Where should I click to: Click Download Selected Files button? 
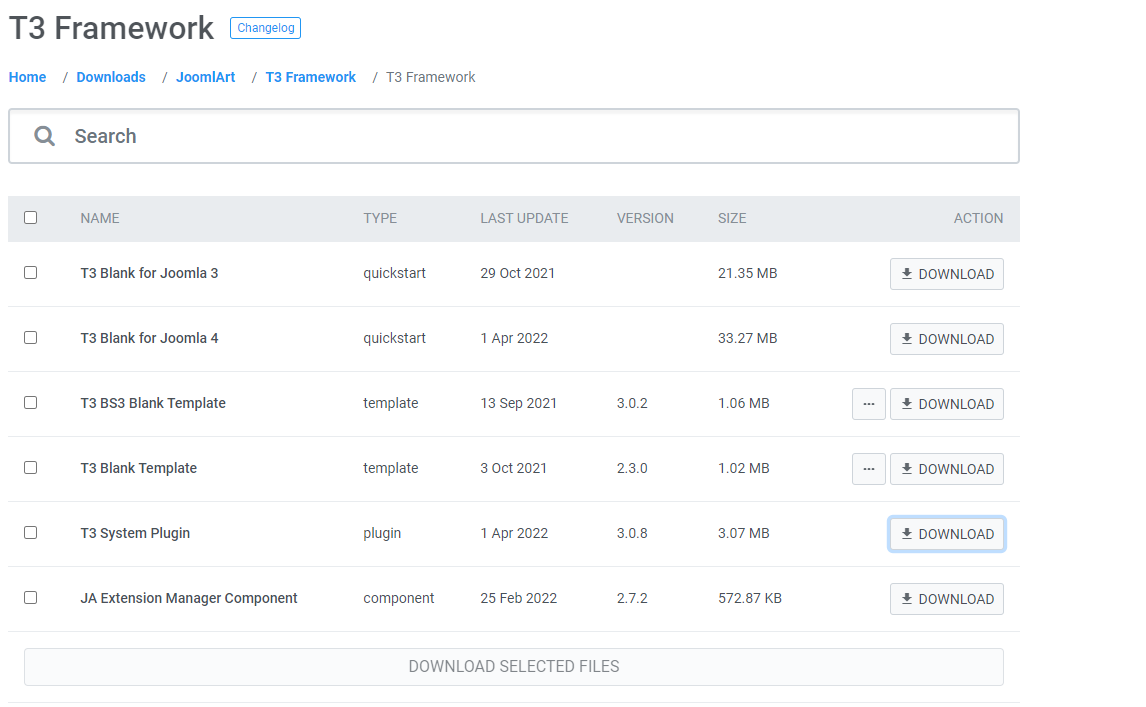pyautogui.click(x=513, y=667)
